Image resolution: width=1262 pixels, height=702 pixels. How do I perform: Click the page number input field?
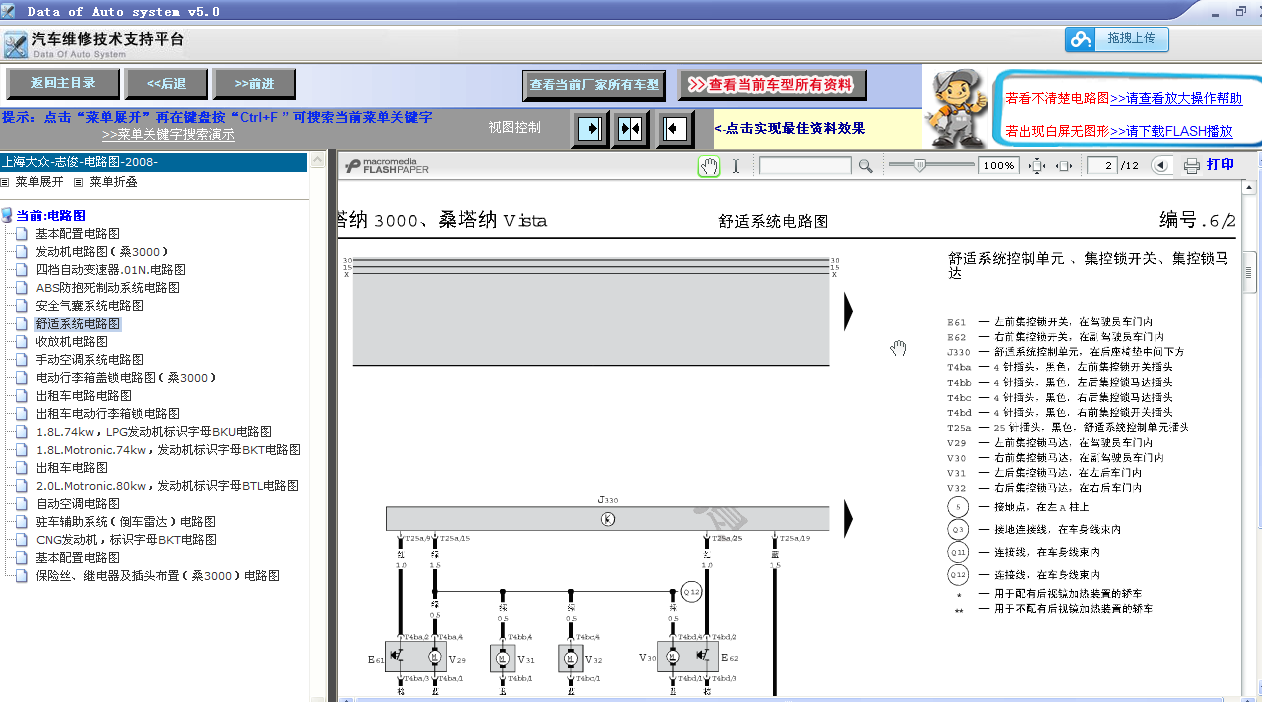(1102, 166)
